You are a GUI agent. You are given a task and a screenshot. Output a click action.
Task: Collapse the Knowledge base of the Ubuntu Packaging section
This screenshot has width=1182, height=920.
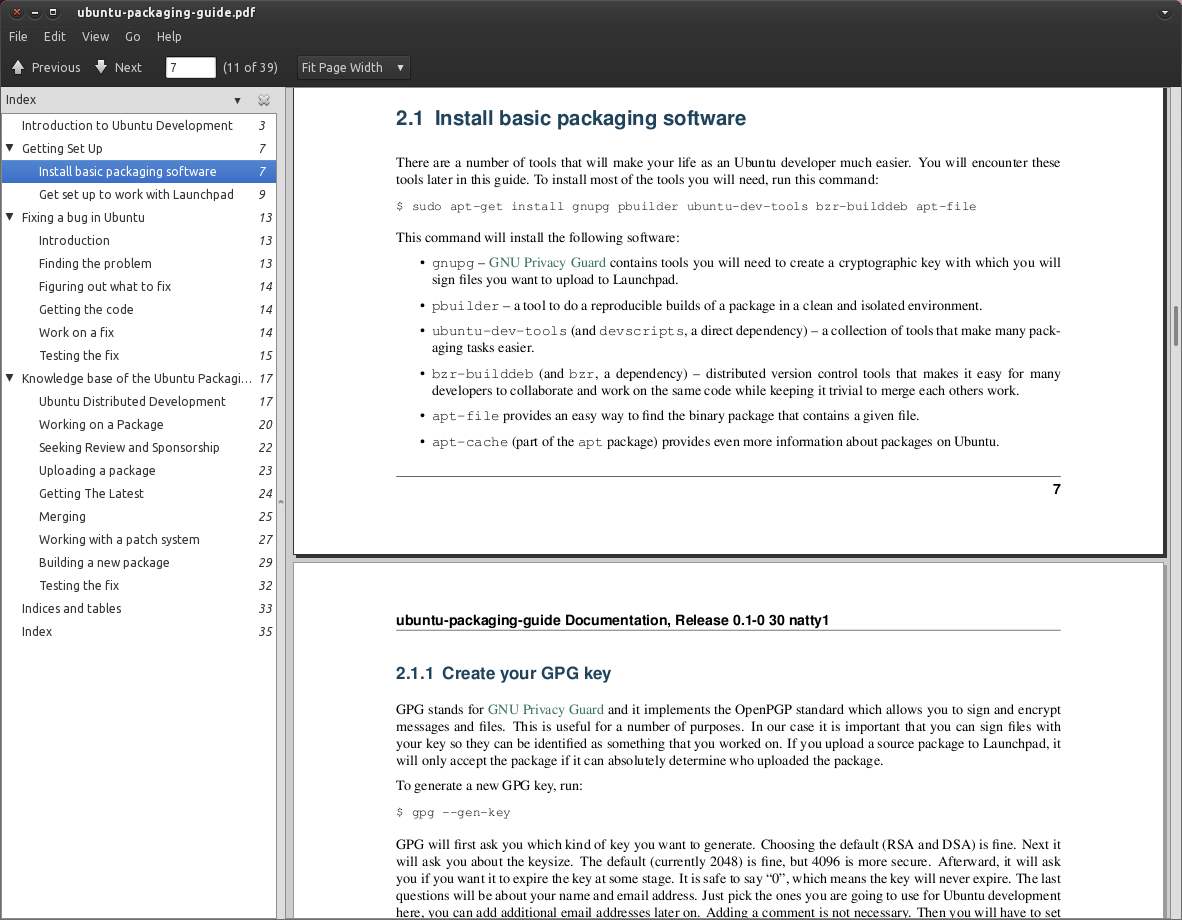point(10,378)
